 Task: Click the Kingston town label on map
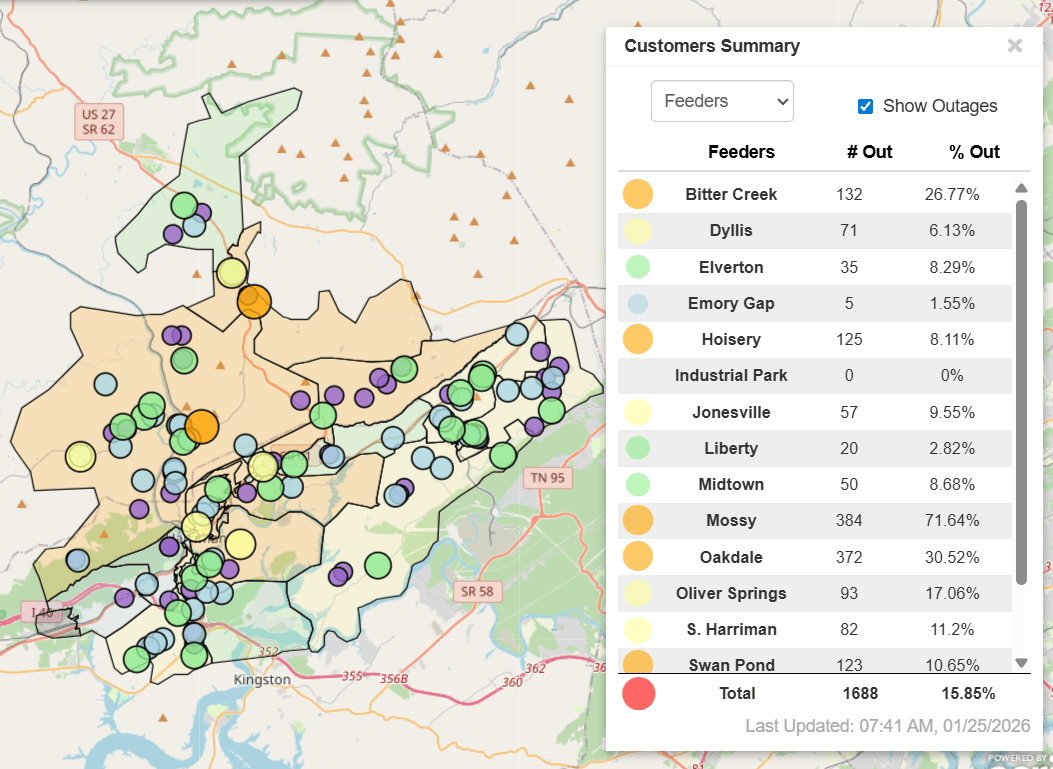point(261,680)
